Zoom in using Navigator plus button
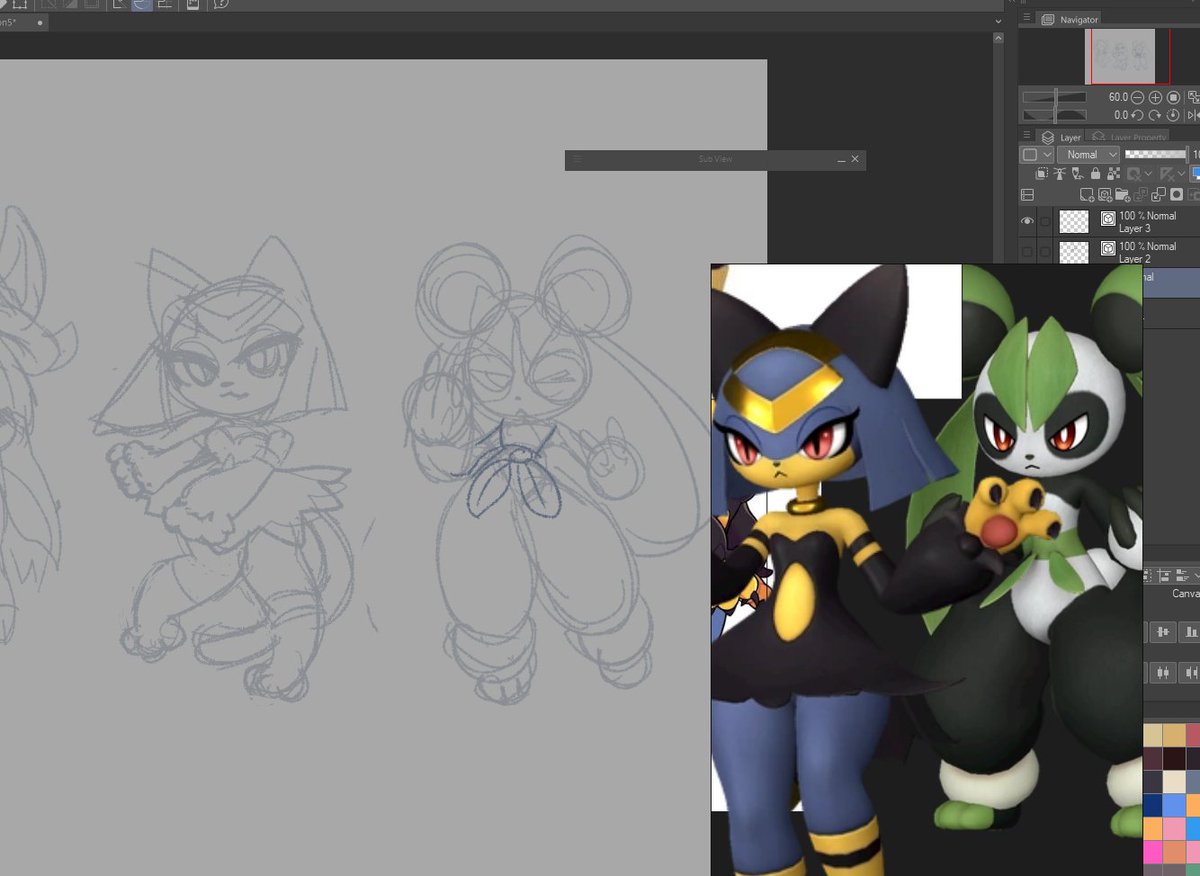The image size is (1200, 876). point(1155,97)
